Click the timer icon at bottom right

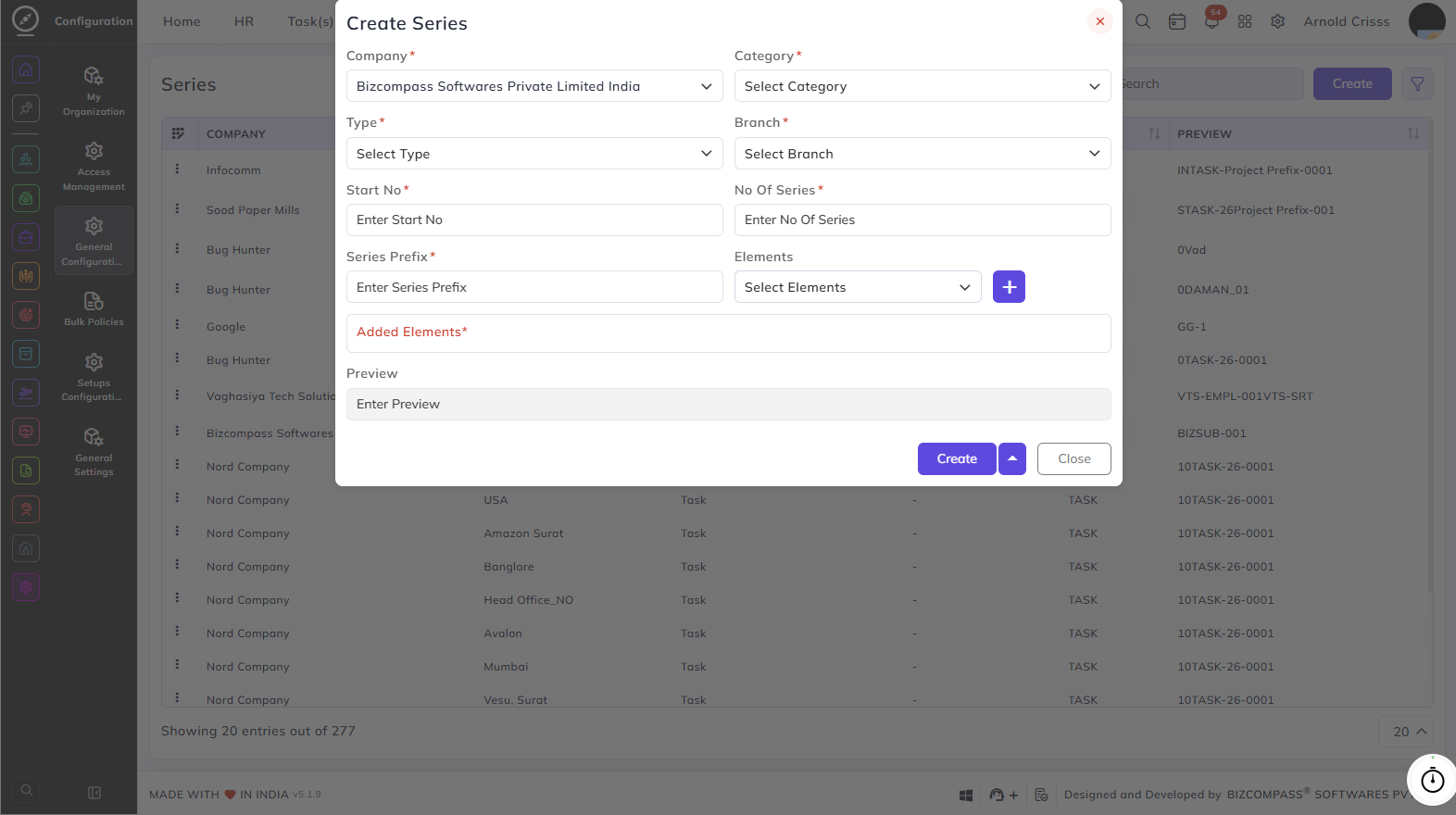[x=1432, y=780]
